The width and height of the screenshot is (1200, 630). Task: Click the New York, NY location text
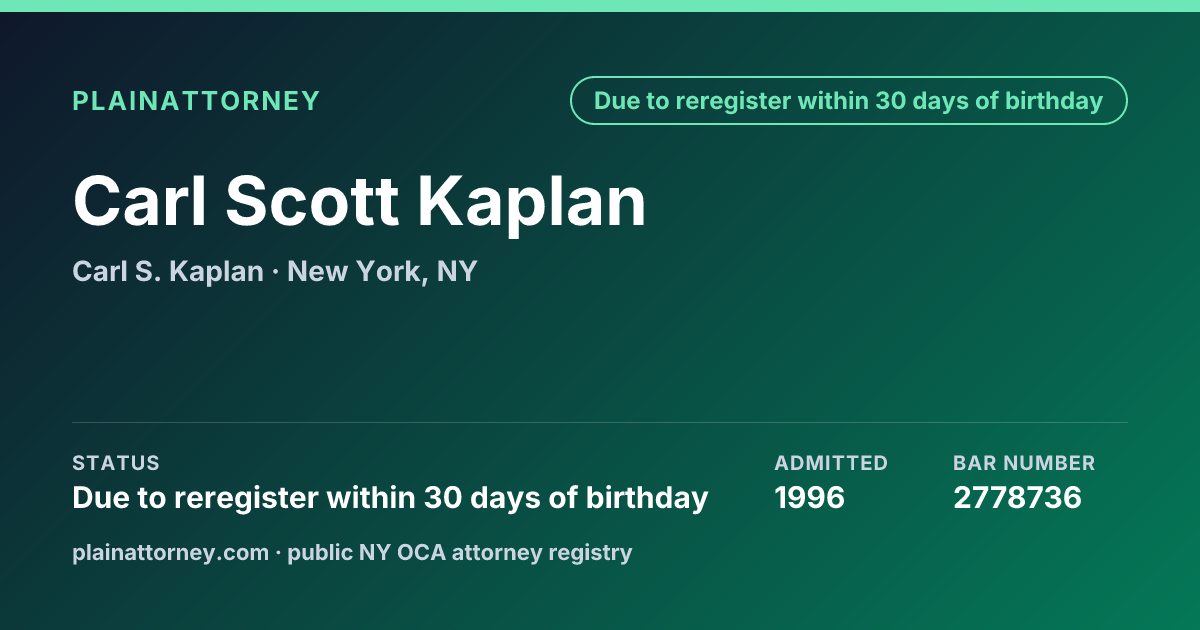coord(382,271)
